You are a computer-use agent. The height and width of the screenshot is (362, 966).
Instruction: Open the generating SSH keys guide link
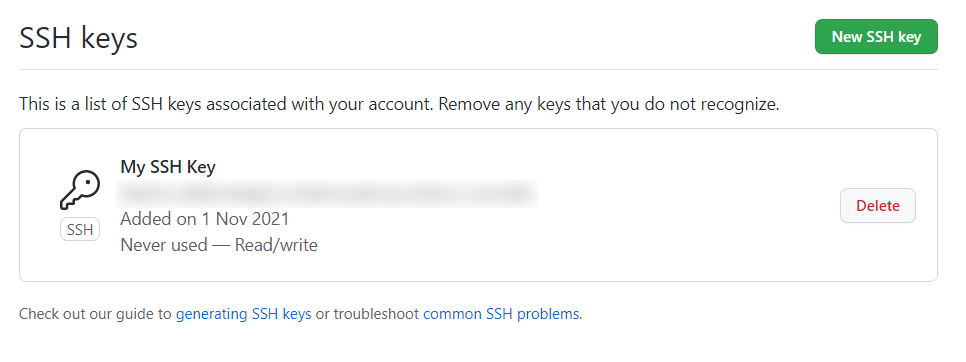click(243, 314)
